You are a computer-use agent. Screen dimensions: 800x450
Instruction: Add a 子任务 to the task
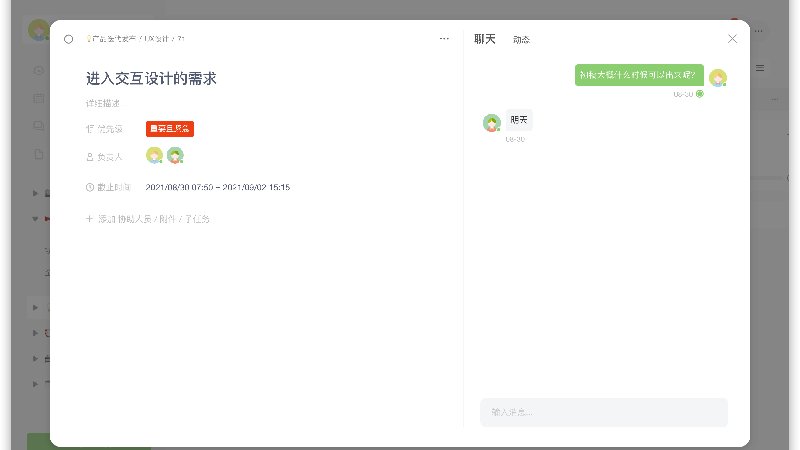[x=197, y=219]
